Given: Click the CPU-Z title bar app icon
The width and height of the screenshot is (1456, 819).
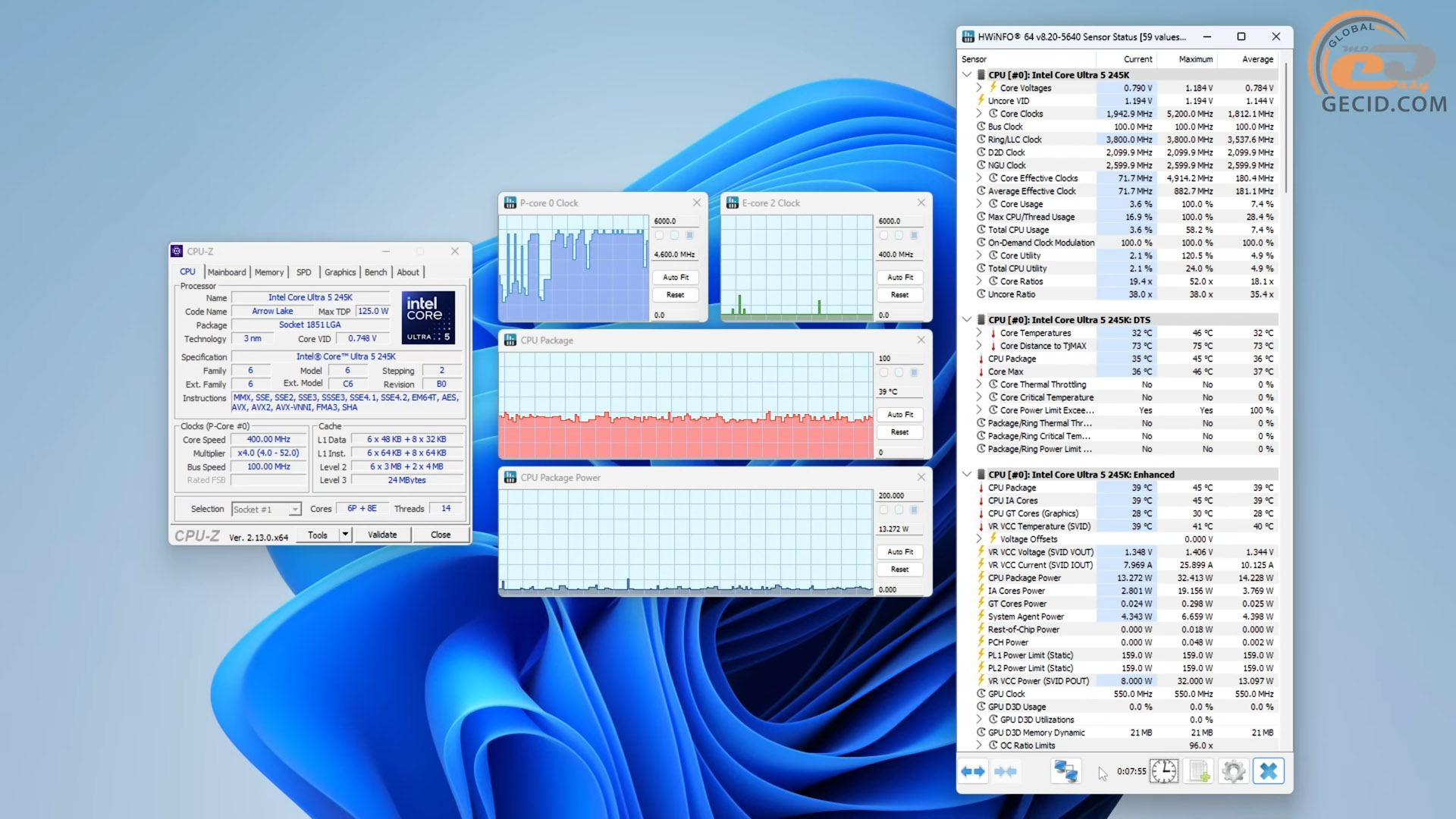Looking at the screenshot, I should pos(177,251).
